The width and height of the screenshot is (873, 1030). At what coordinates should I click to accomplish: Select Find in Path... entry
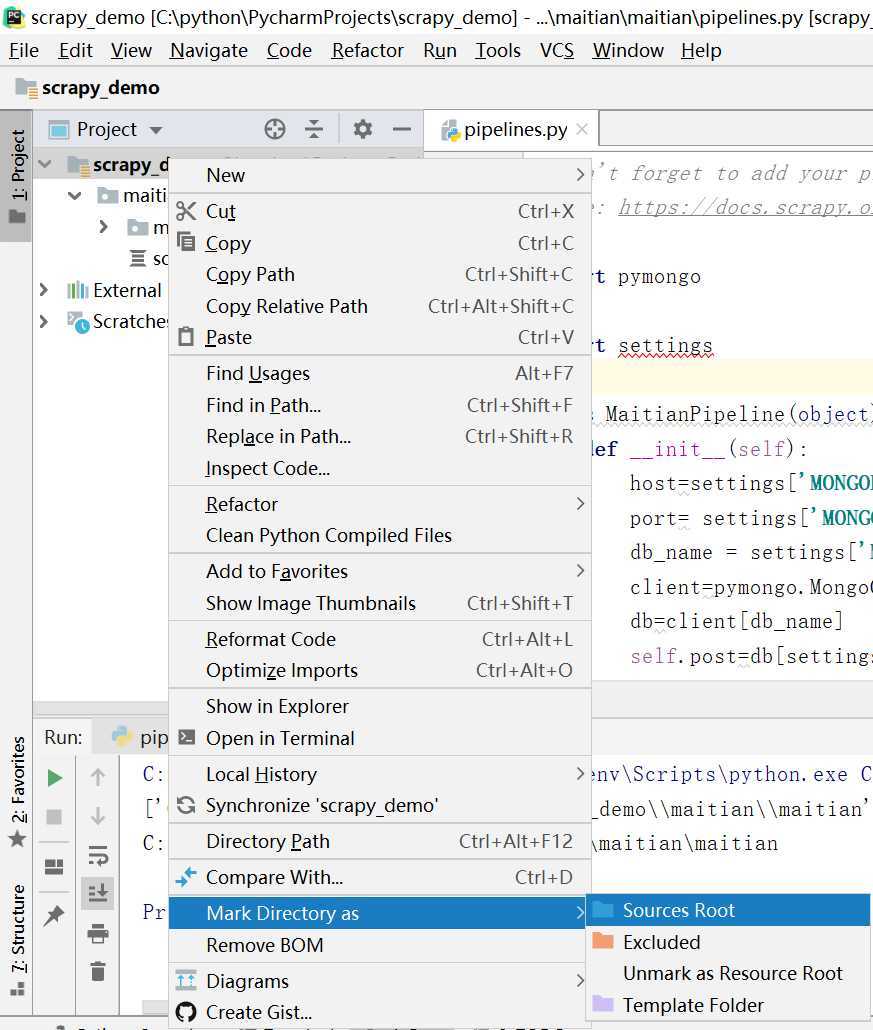click(380, 405)
